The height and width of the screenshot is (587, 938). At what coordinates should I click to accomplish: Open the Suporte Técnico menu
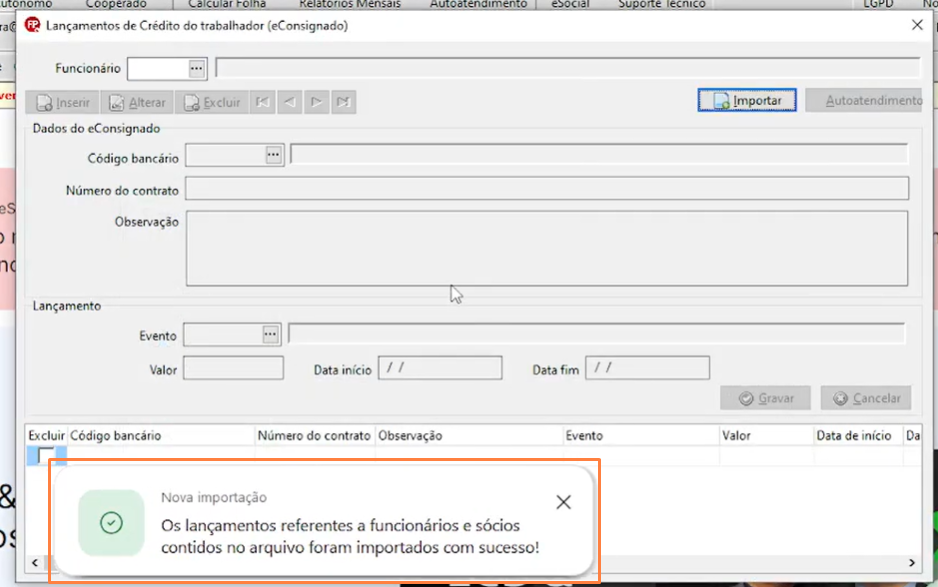coord(662,4)
